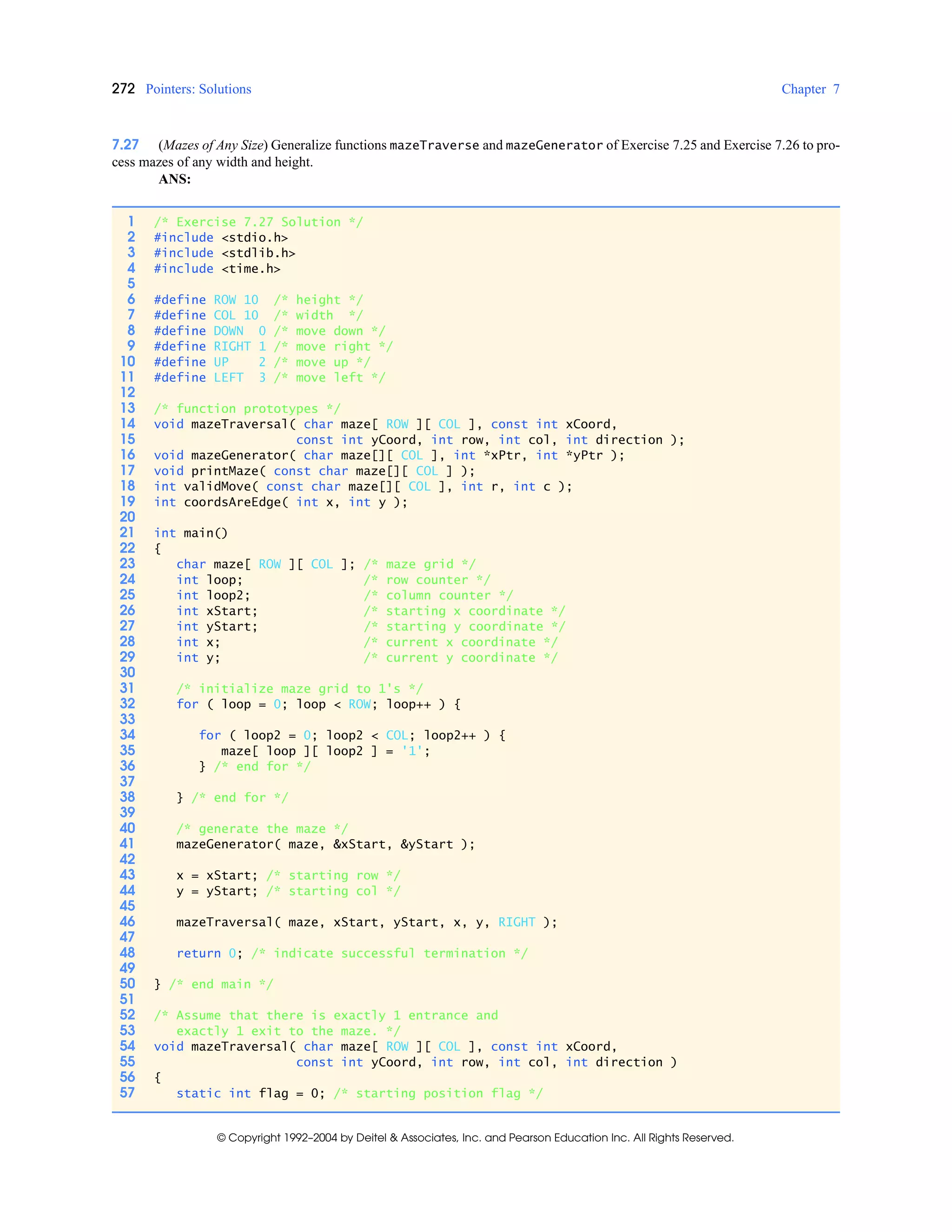
Task: Click 'coordsAreEdge' prototype on line 19
Action: pyautogui.click(x=232, y=502)
